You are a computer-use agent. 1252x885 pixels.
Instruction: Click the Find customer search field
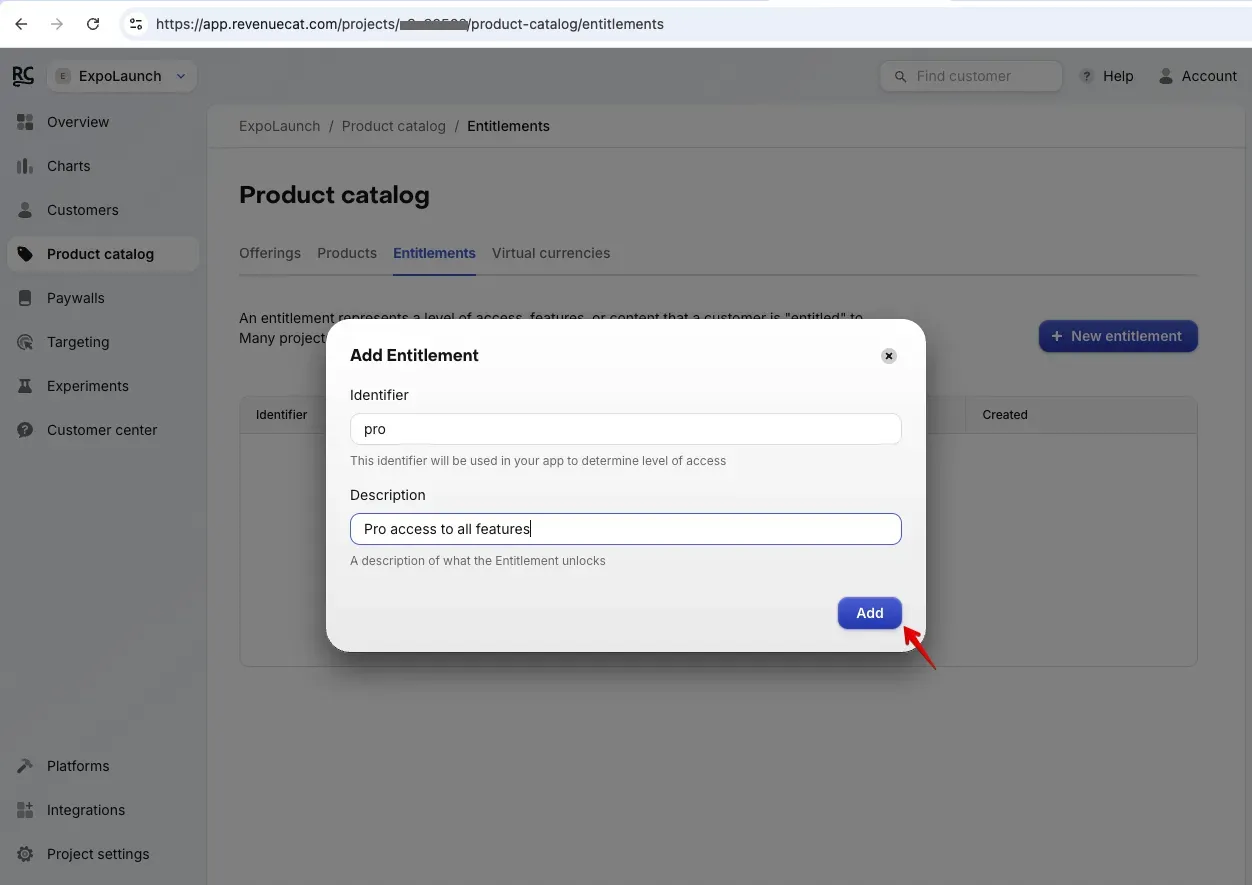(x=971, y=76)
